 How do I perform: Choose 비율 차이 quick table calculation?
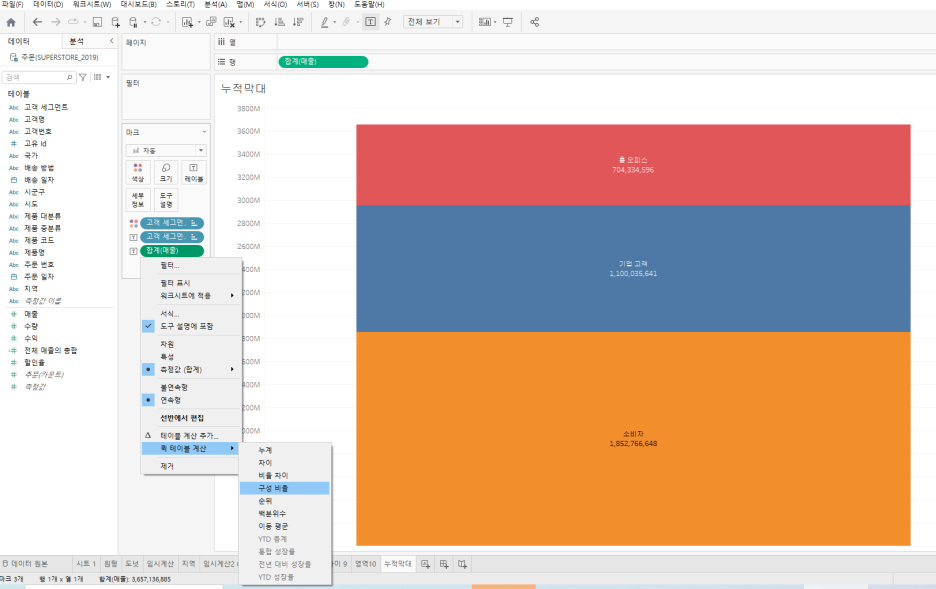point(285,476)
